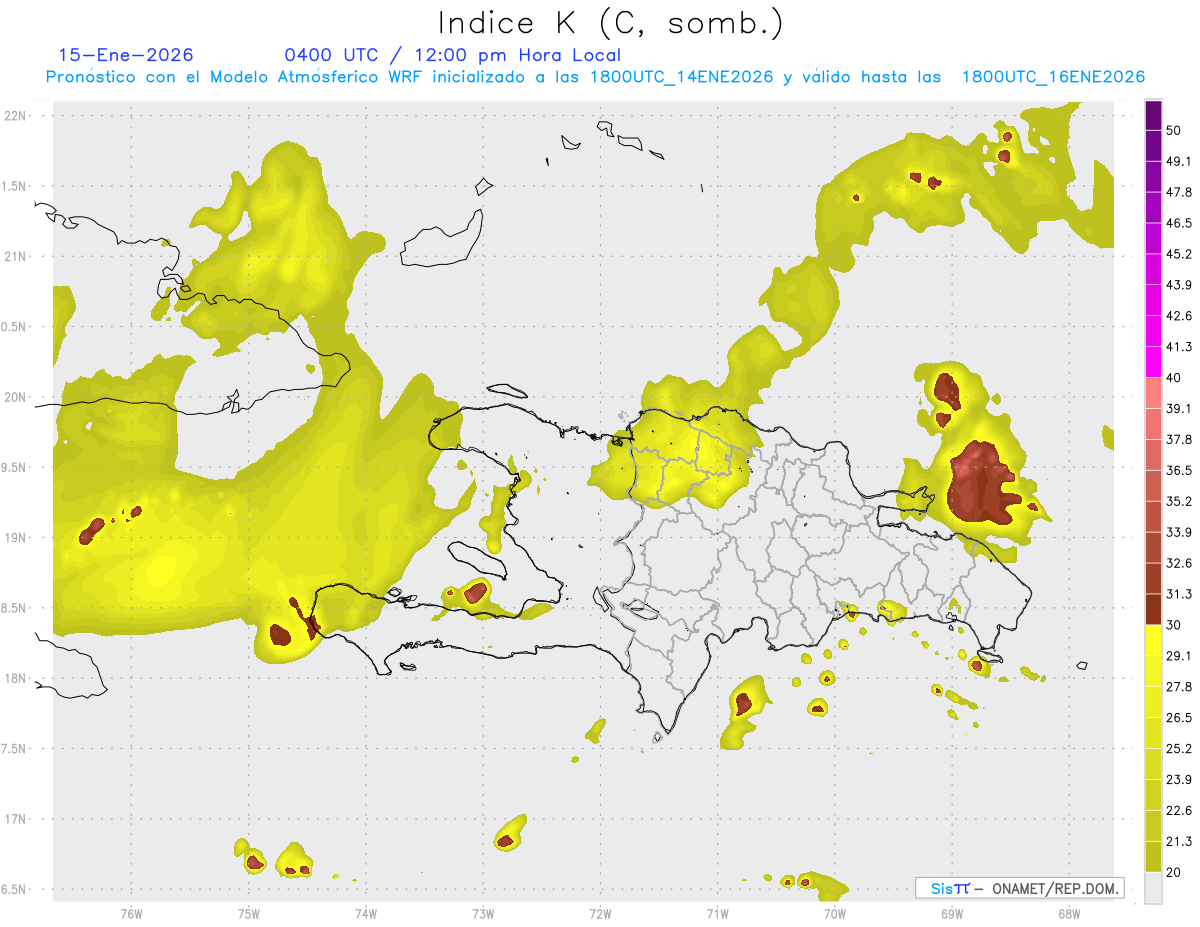Click the '18N' latitude label
1200x927 pixels.
[16, 678]
